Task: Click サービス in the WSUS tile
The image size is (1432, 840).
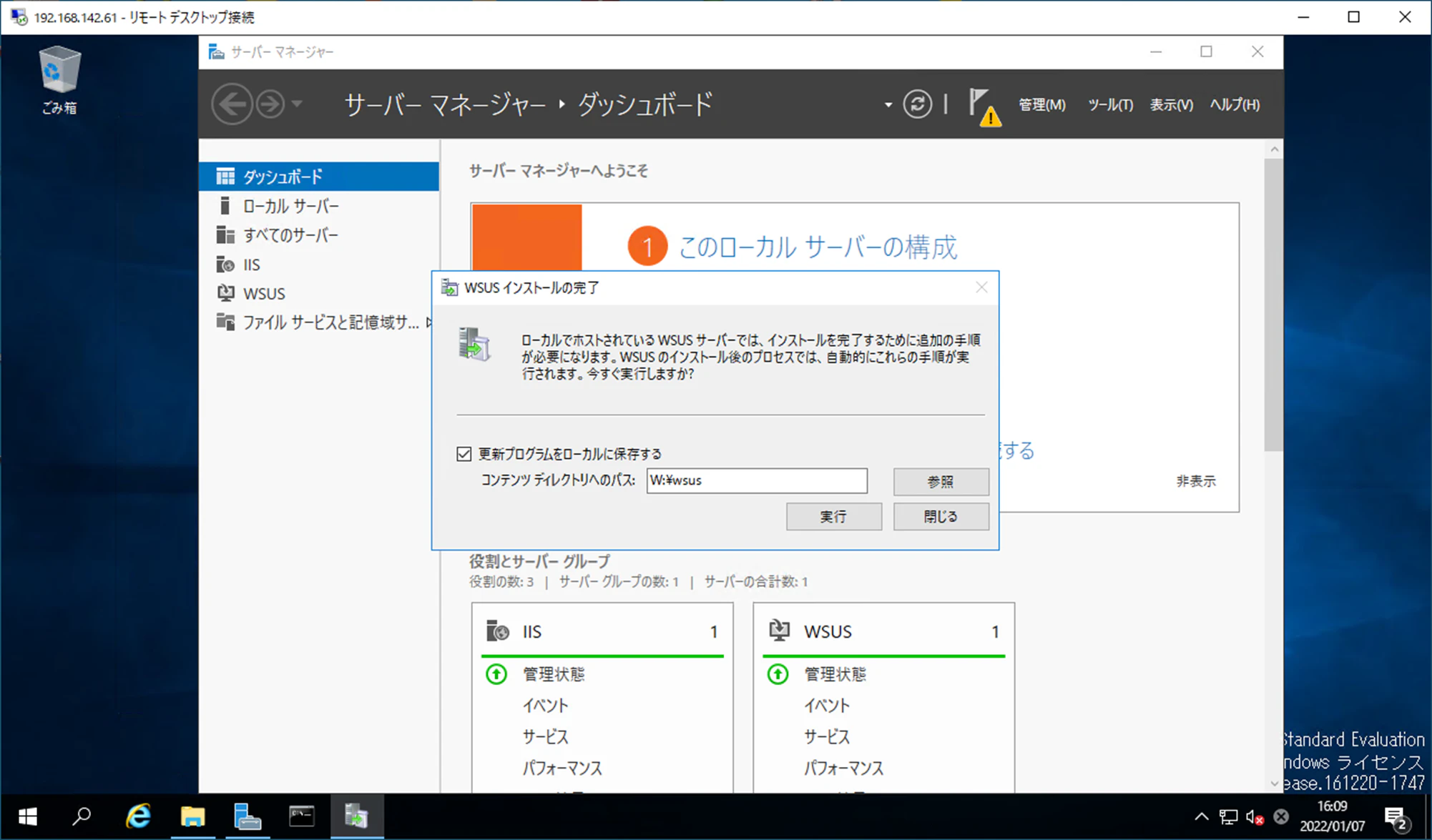Action: coord(827,737)
